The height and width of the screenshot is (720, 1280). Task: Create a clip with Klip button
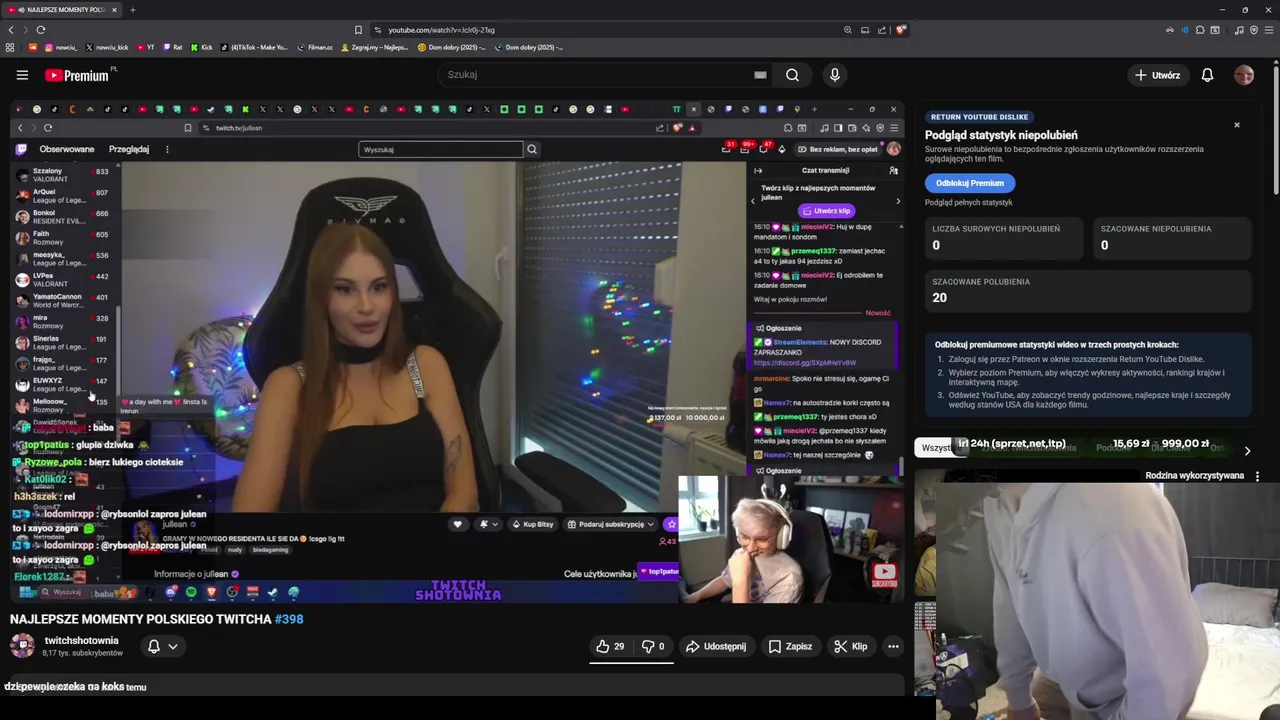coord(850,646)
